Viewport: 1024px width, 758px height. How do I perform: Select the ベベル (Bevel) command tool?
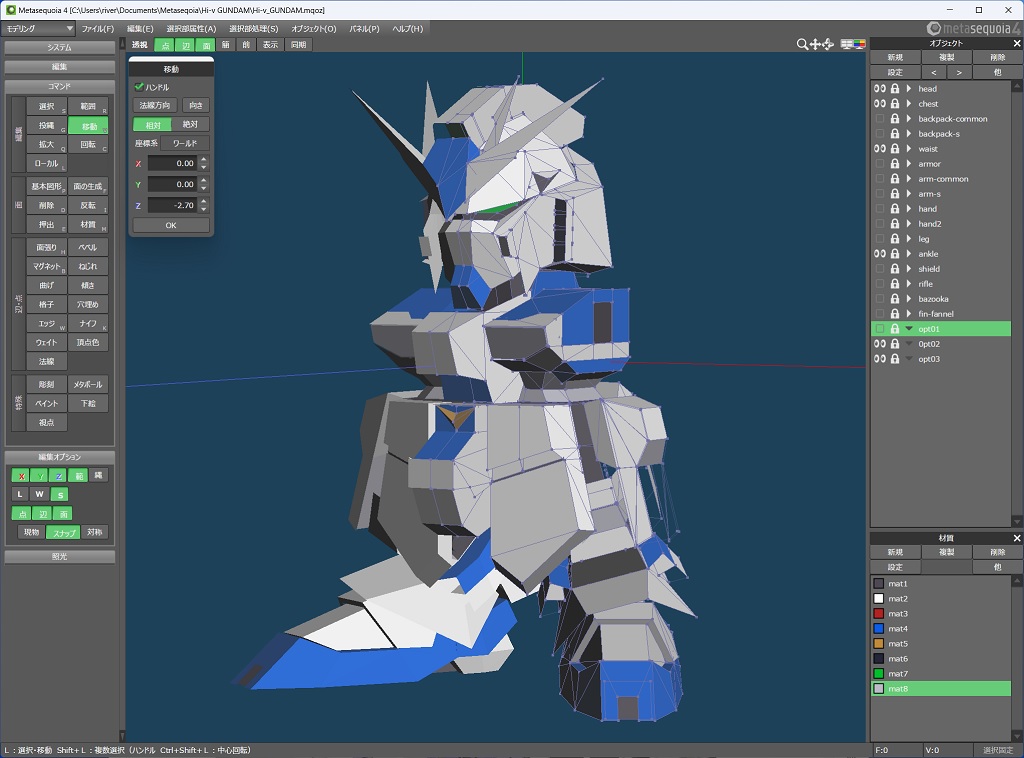(x=88, y=247)
